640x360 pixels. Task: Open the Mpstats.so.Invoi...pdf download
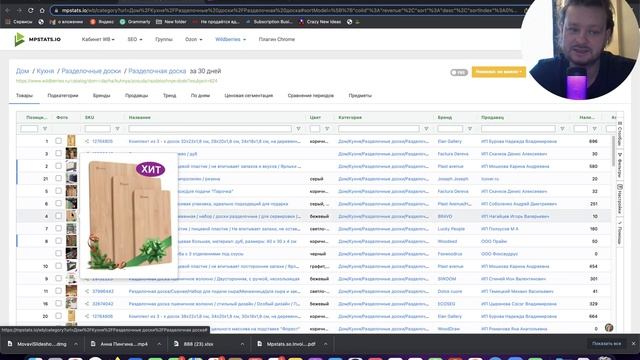tap(287, 344)
